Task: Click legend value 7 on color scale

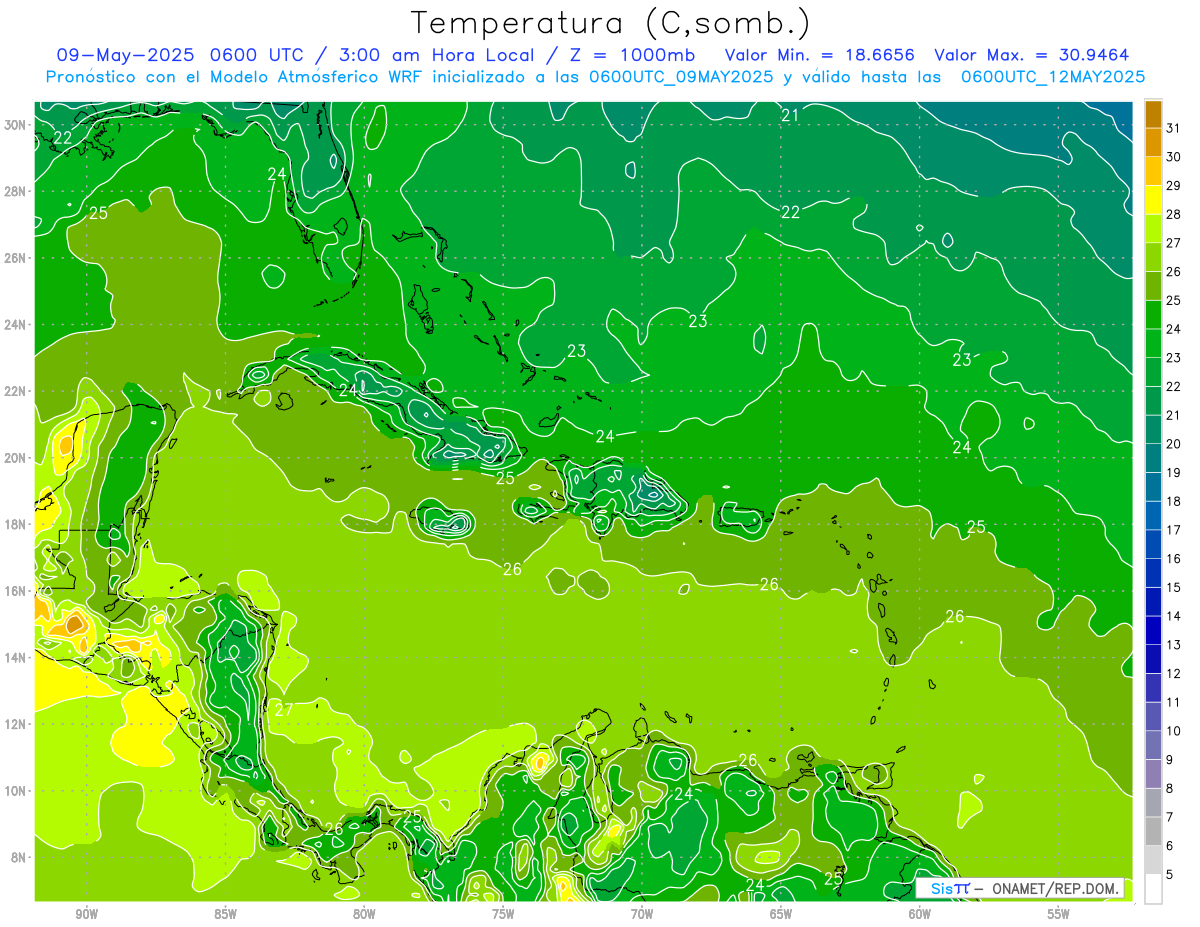Action: pyautogui.click(x=1169, y=817)
